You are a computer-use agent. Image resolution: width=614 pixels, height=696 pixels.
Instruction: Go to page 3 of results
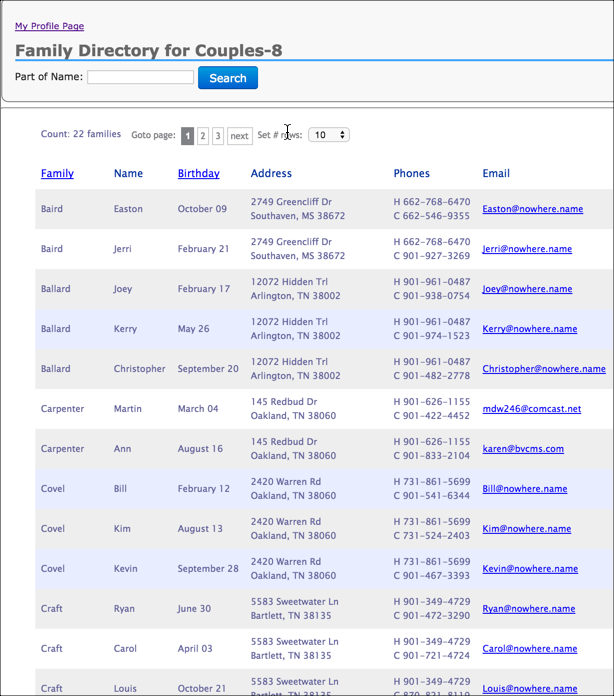218,136
